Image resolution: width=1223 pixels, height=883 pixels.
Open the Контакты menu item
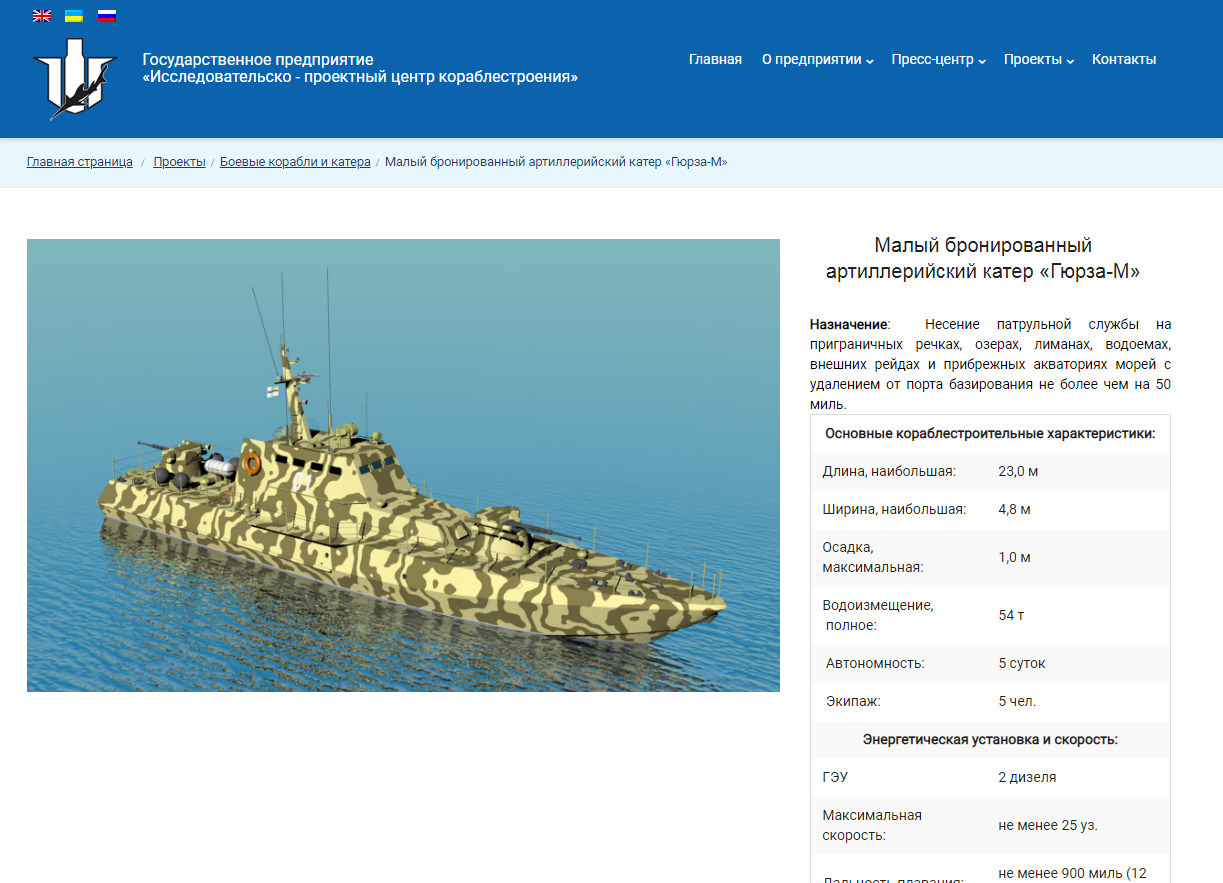(1124, 59)
